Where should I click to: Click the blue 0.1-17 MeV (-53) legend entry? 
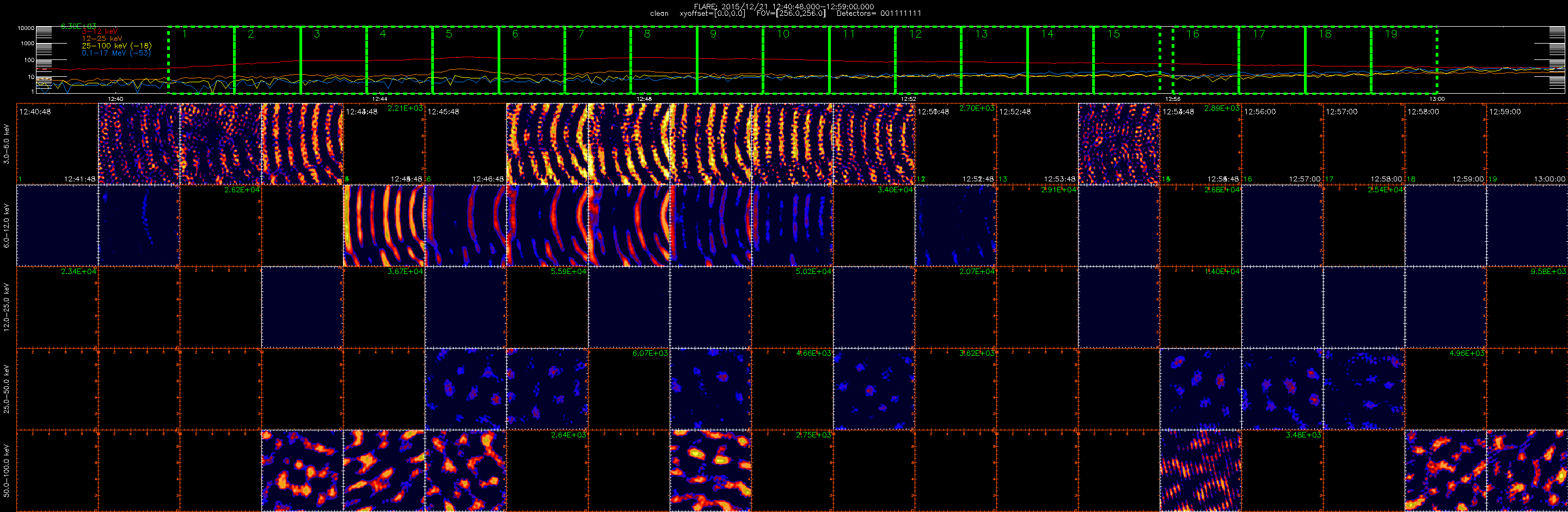tap(117, 53)
